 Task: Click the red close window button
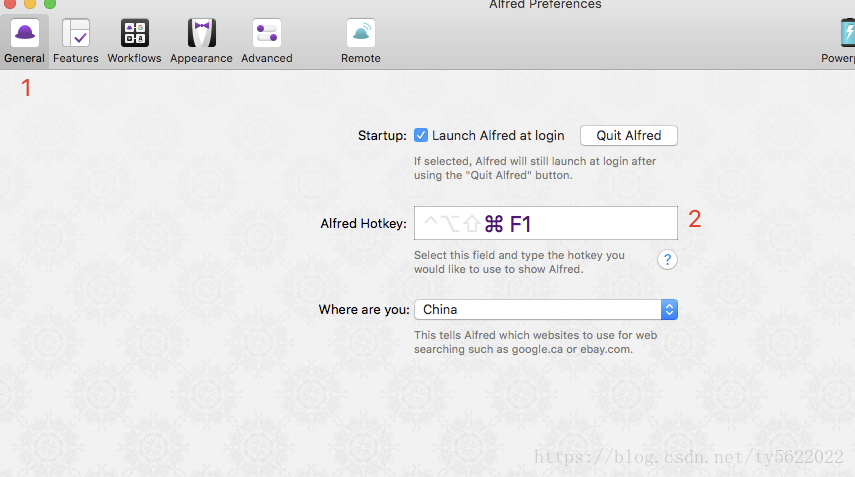pyautogui.click(x=10, y=3)
